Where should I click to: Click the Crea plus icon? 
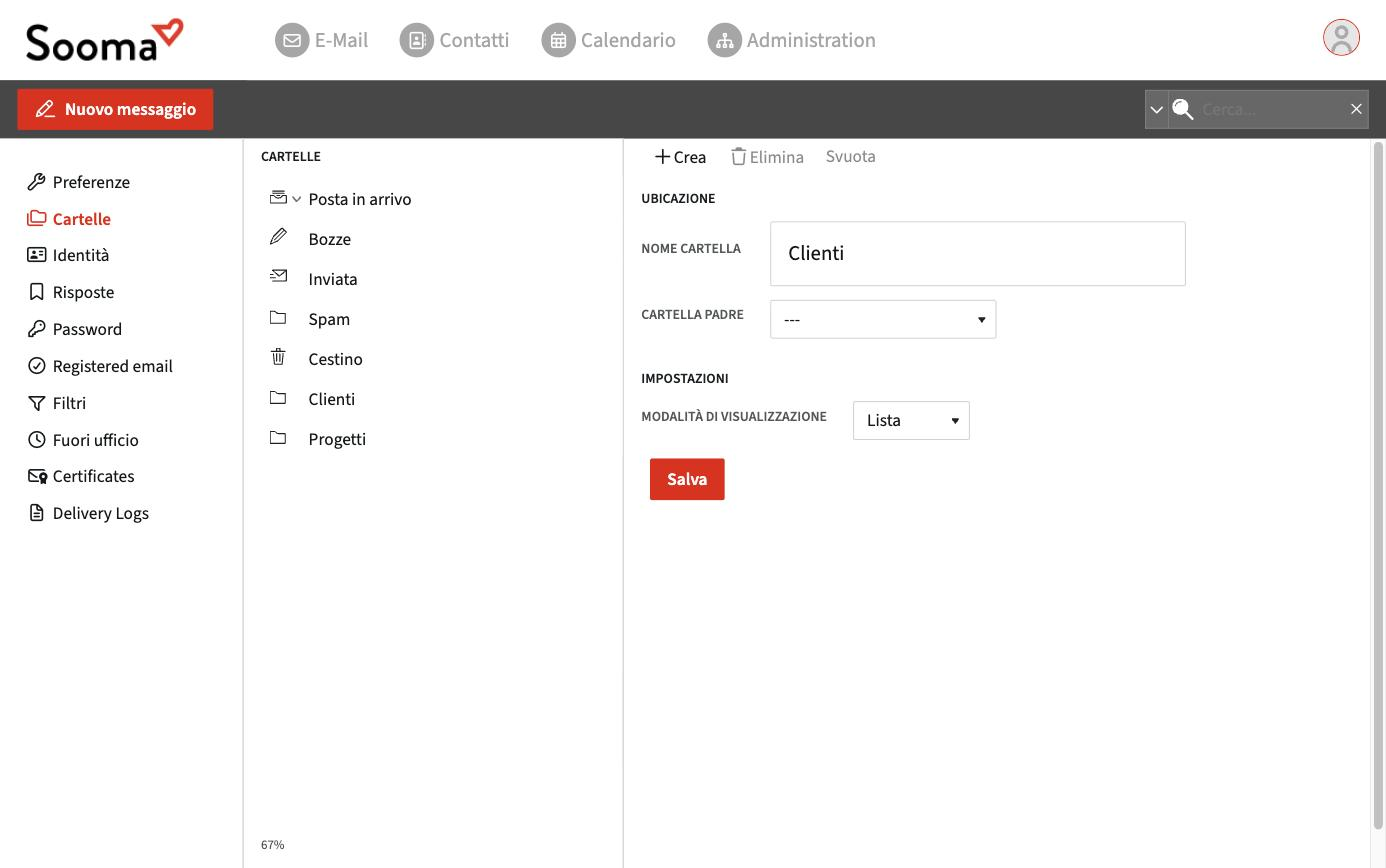point(662,156)
